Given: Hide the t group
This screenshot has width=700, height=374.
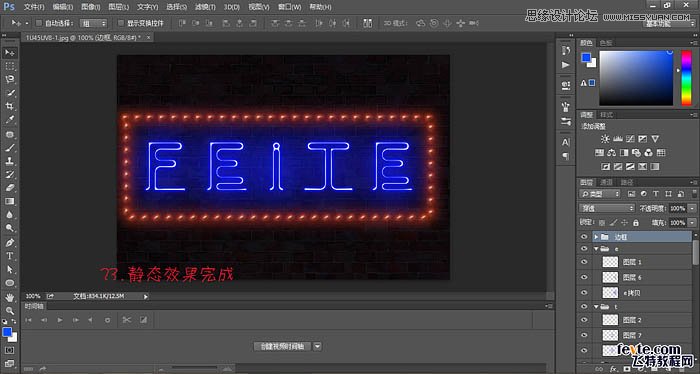Looking at the screenshot, I should tap(584, 307).
